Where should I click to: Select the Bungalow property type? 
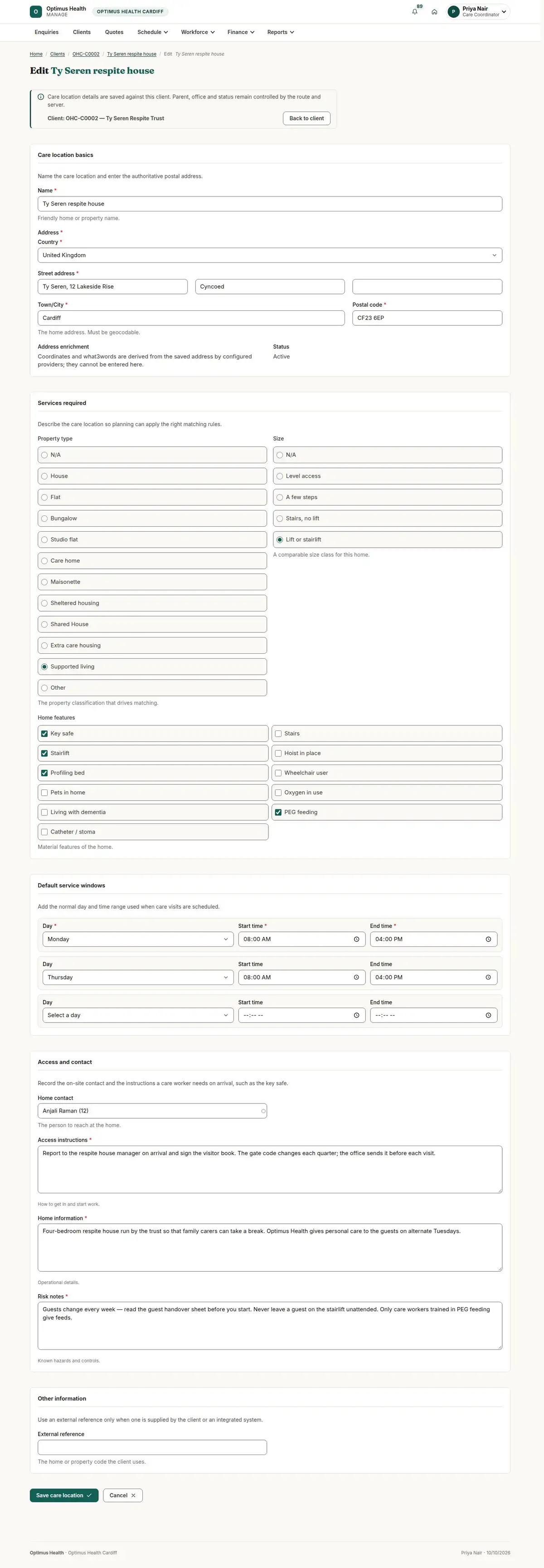coord(152,519)
